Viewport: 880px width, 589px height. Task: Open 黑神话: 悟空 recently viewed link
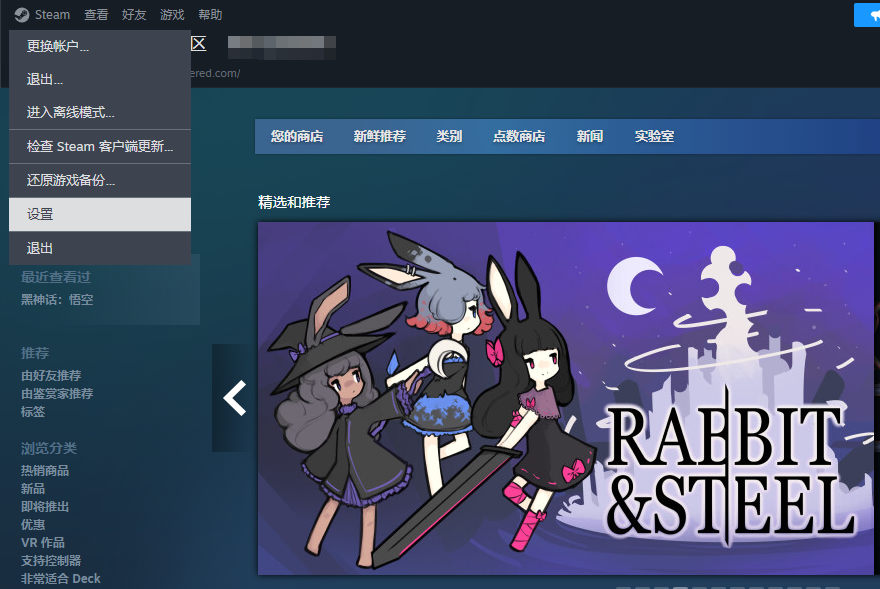57,300
